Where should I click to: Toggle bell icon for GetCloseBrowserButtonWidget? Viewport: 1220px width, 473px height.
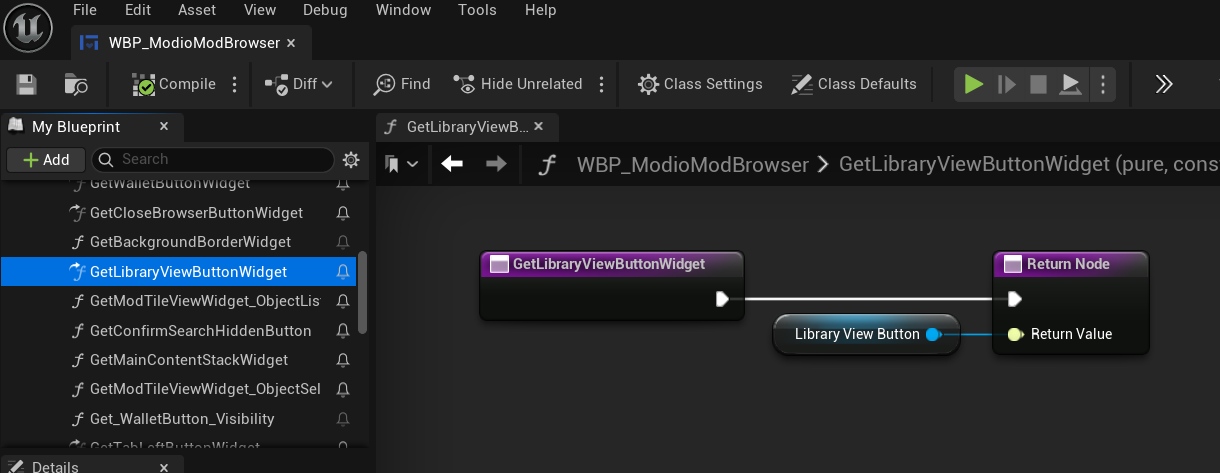tap(343, 213)
